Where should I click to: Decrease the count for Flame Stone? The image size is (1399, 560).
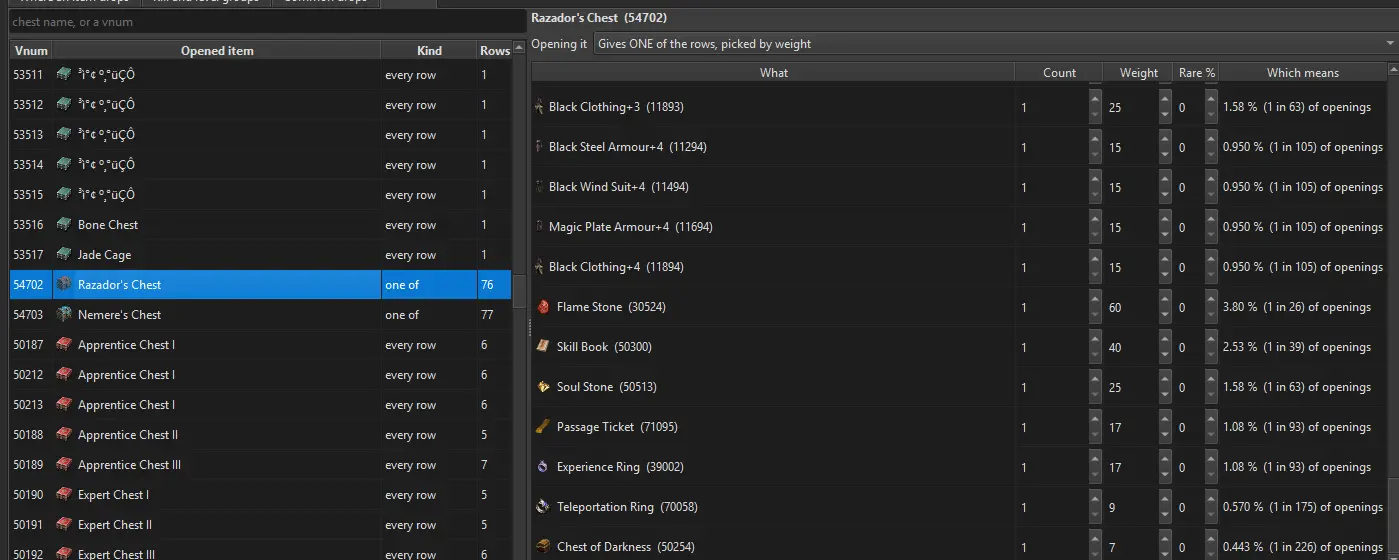(x=1095, y=316)
